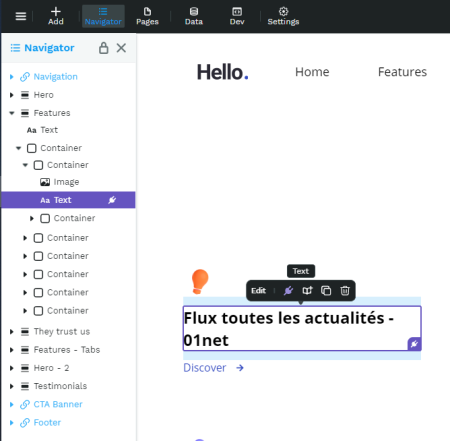Open the Settings gear panel
450x441 pixels.
click(283, 16)
